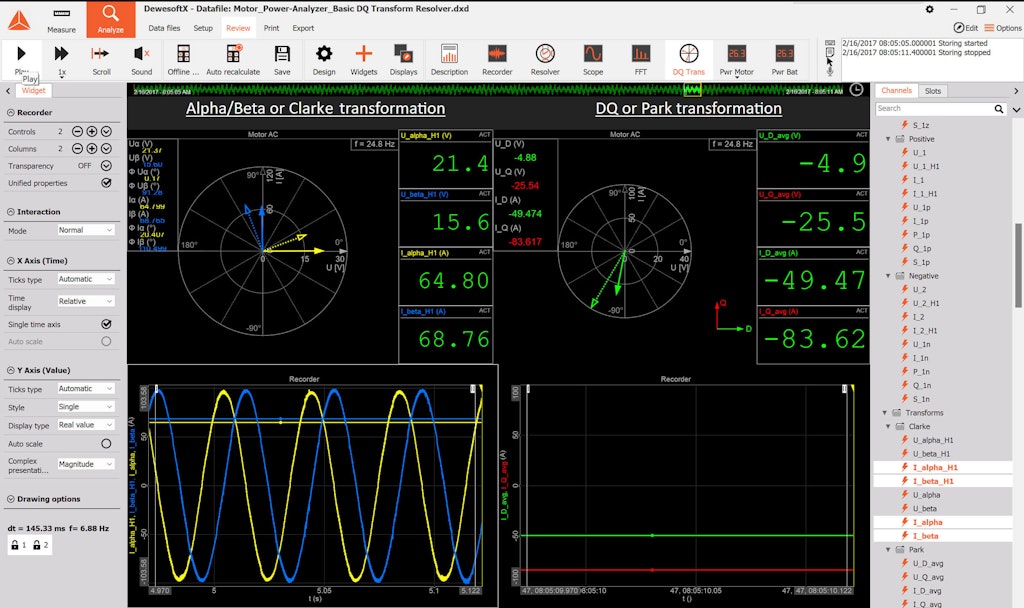Open the Options button
Viewport: 1024px width, 608px height.
(x=1003, y=28)
